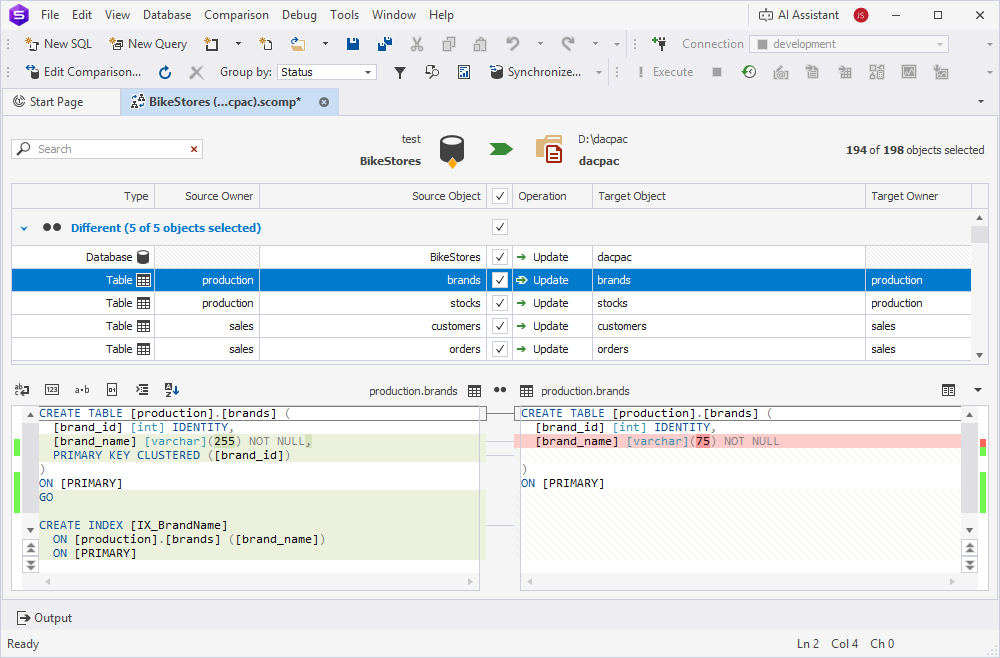1000x658 pixels.
Task: Toggle the select-all header checkbox
Action: click(500, 196)
